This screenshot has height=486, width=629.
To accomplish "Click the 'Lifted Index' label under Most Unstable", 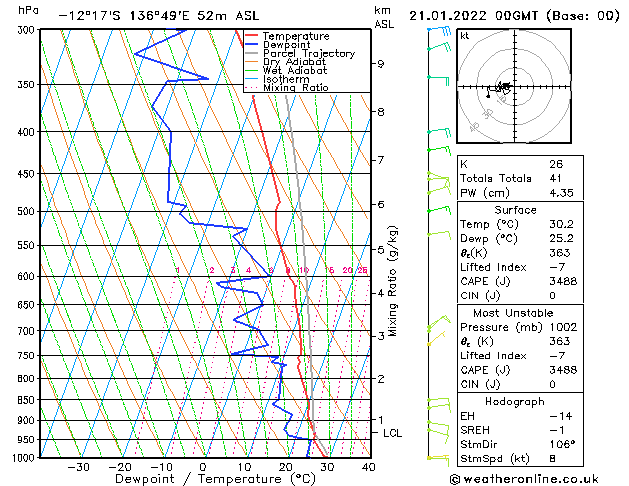I will pyautogui.click(x=493, y=356).
